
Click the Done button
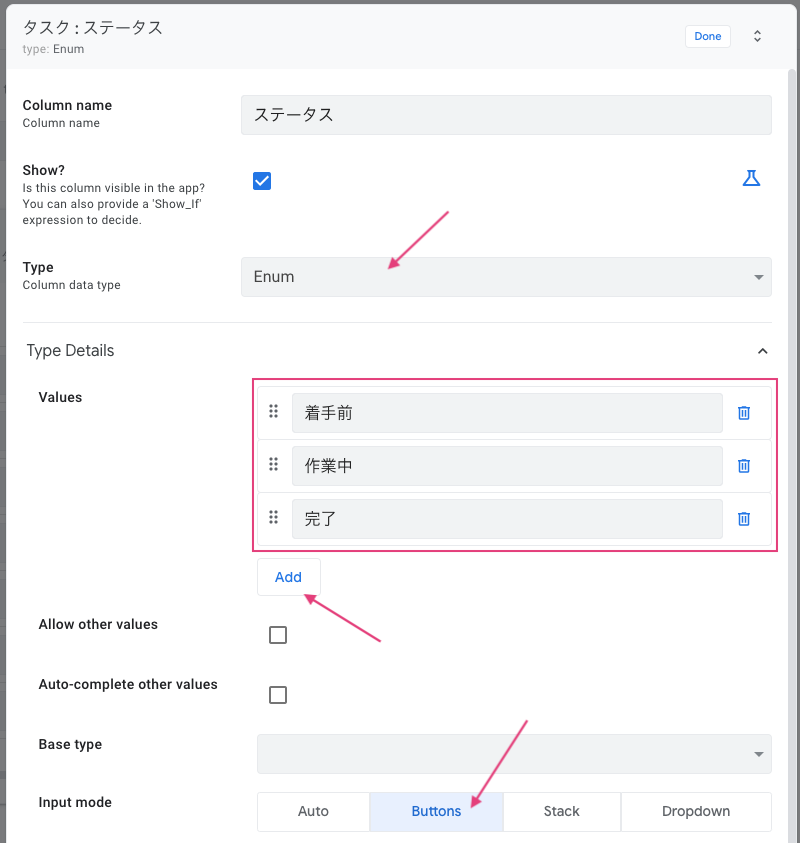tap(708, 37)
